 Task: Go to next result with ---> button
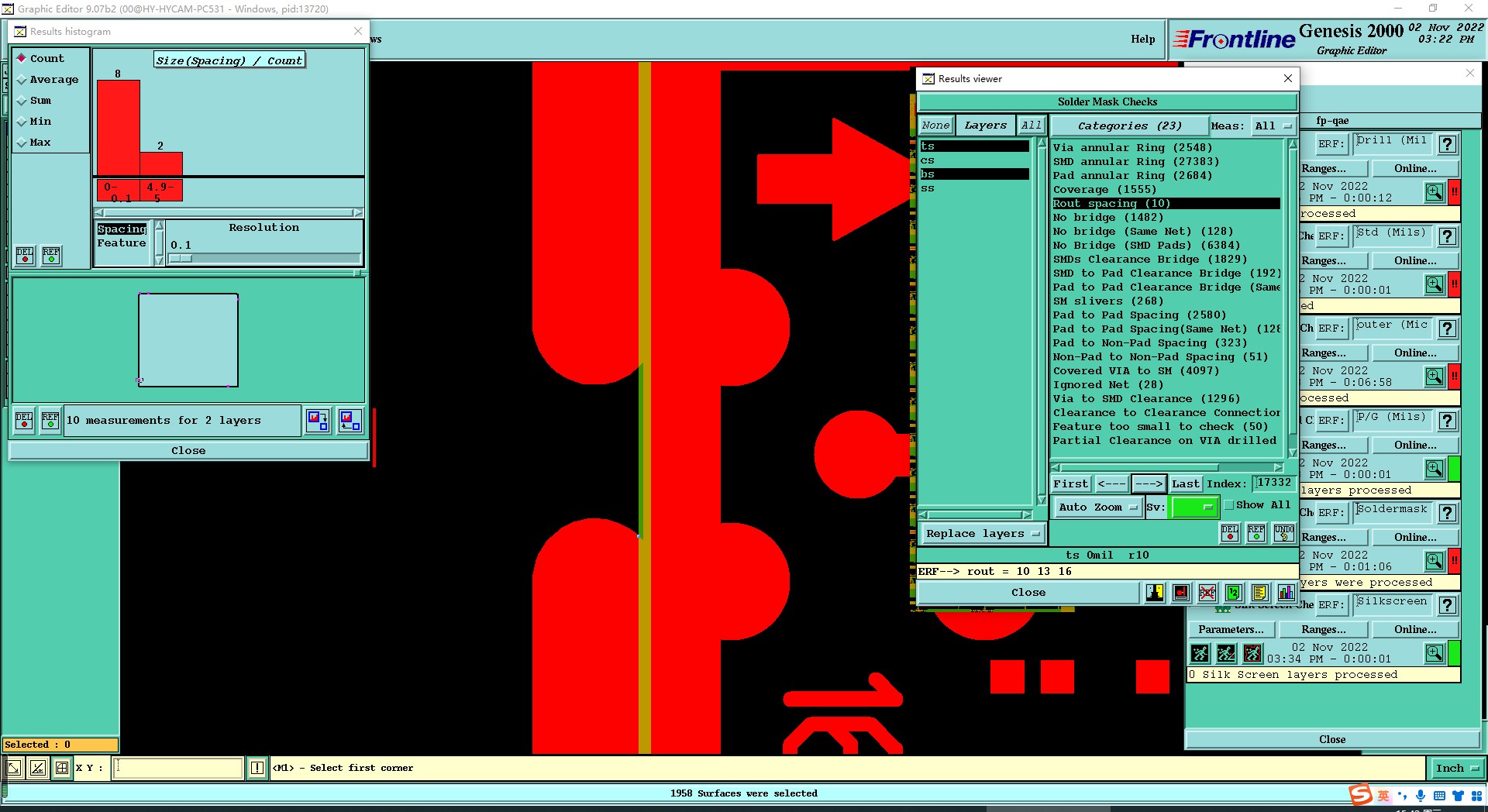(x=1149, y=484)
